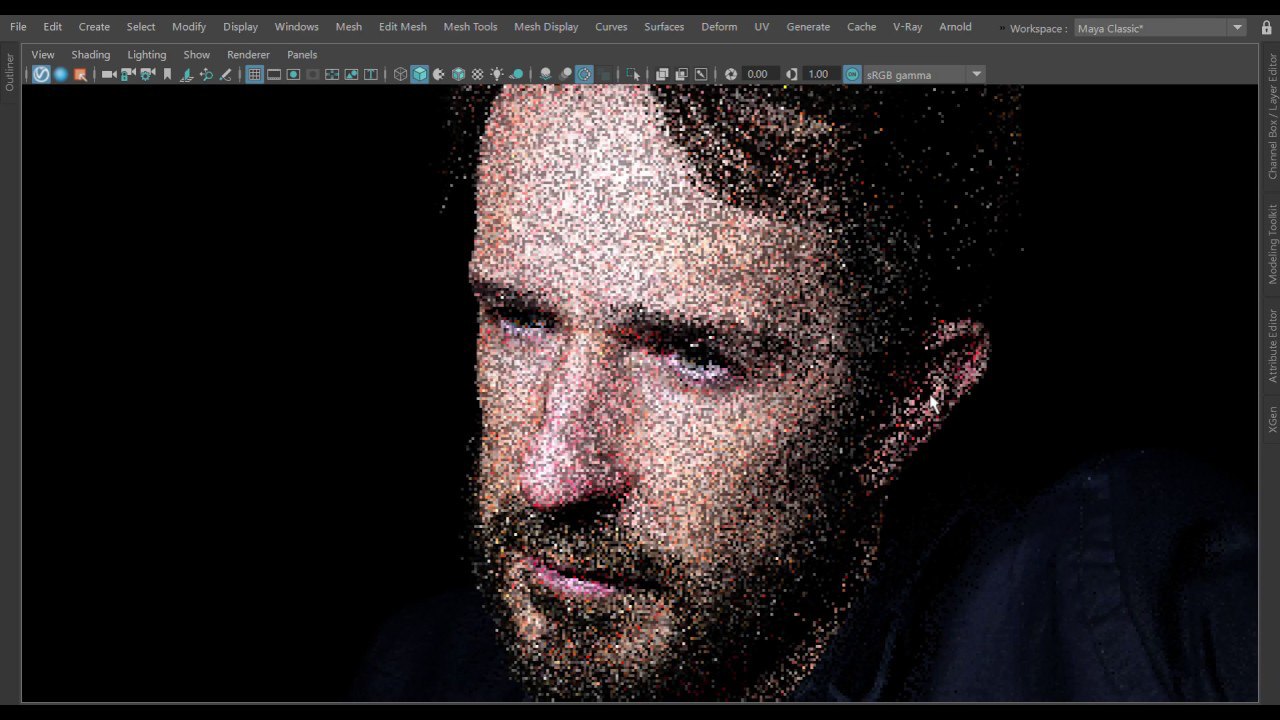Viewport: 1280px width, 720px height.
Task: Click X-Ray Active Components icon
Action: click(682, 74)
